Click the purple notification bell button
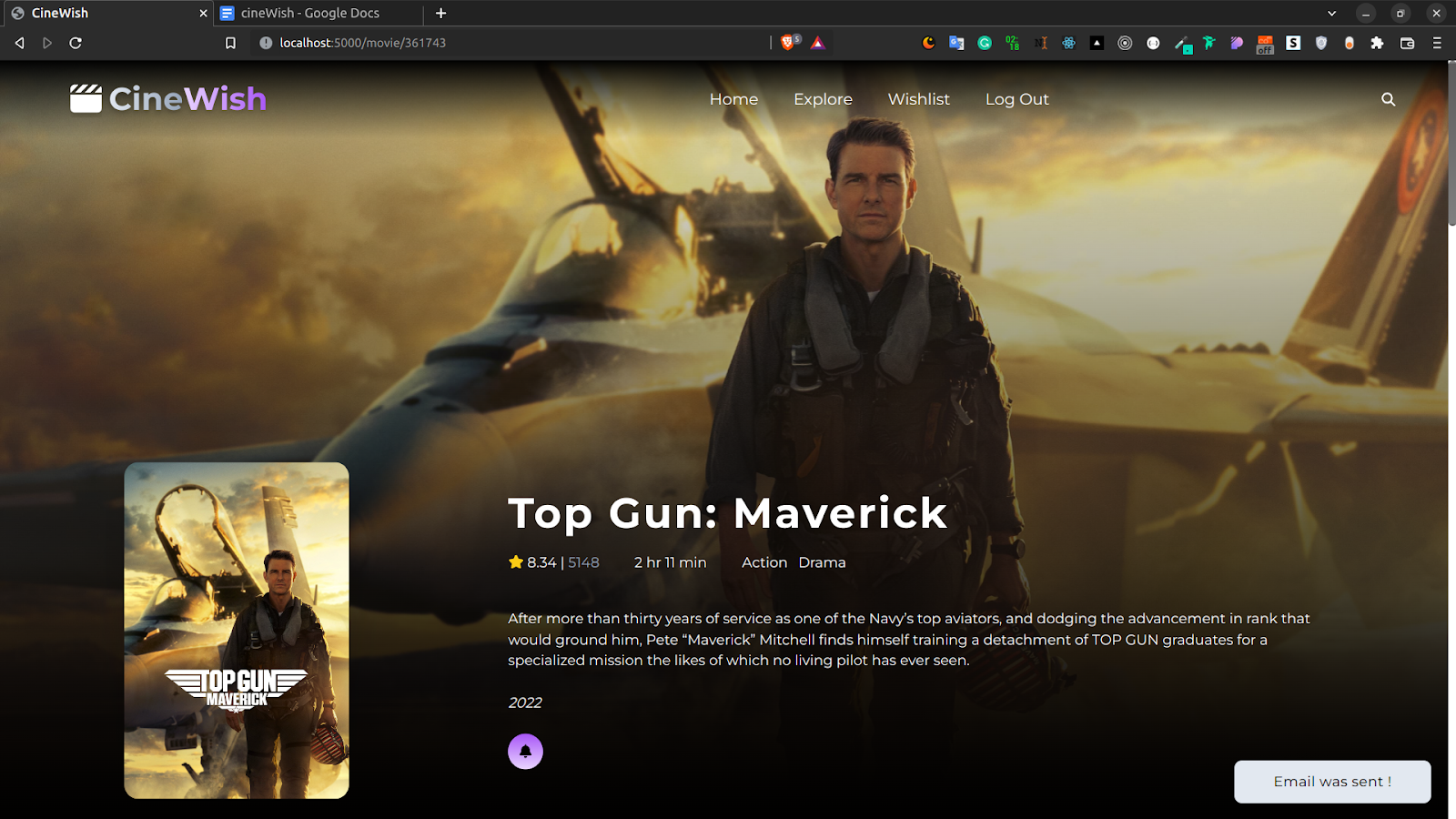1456x819 pixels. [525, 751]
